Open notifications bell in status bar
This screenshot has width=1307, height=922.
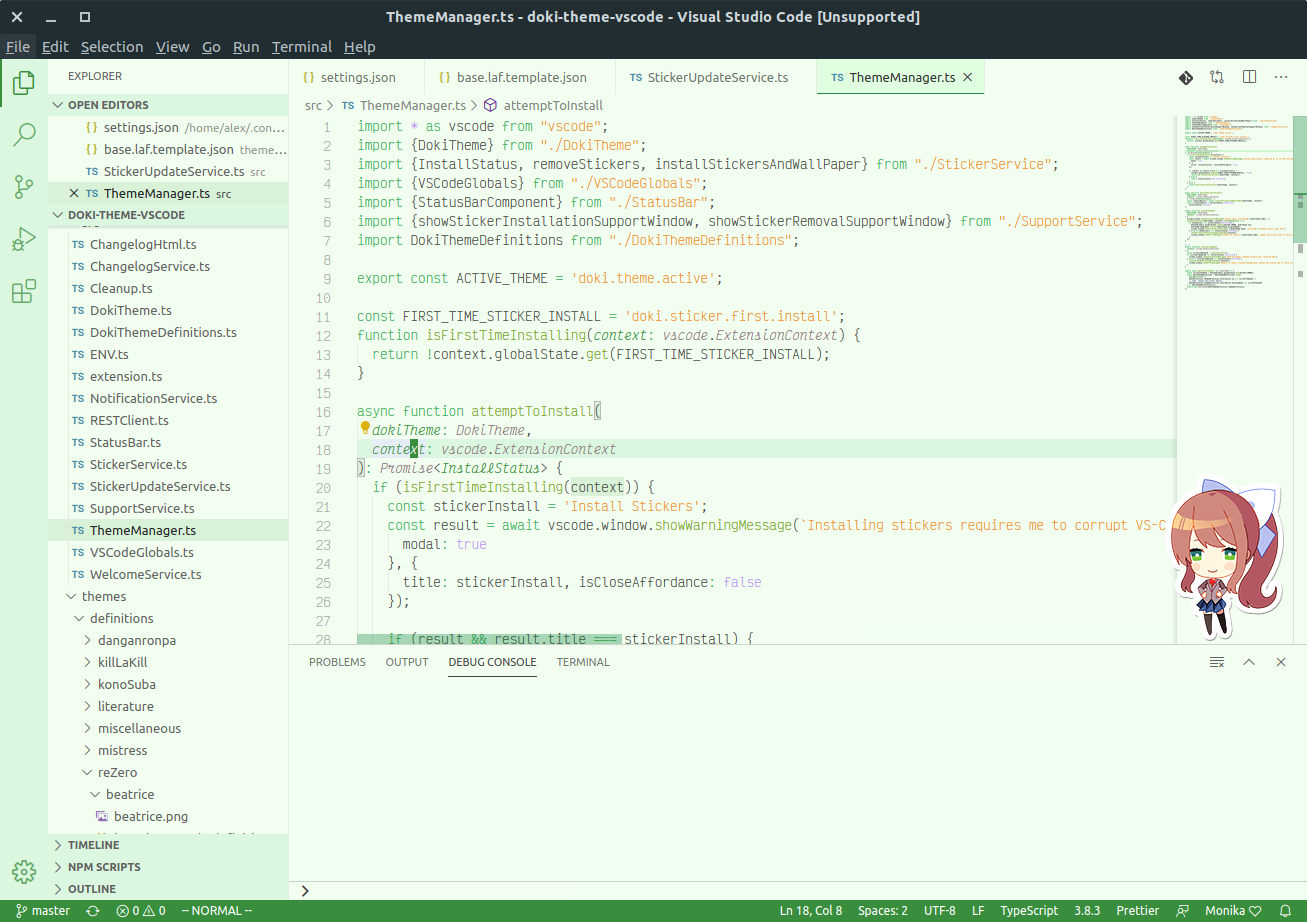coord(1284,911)
